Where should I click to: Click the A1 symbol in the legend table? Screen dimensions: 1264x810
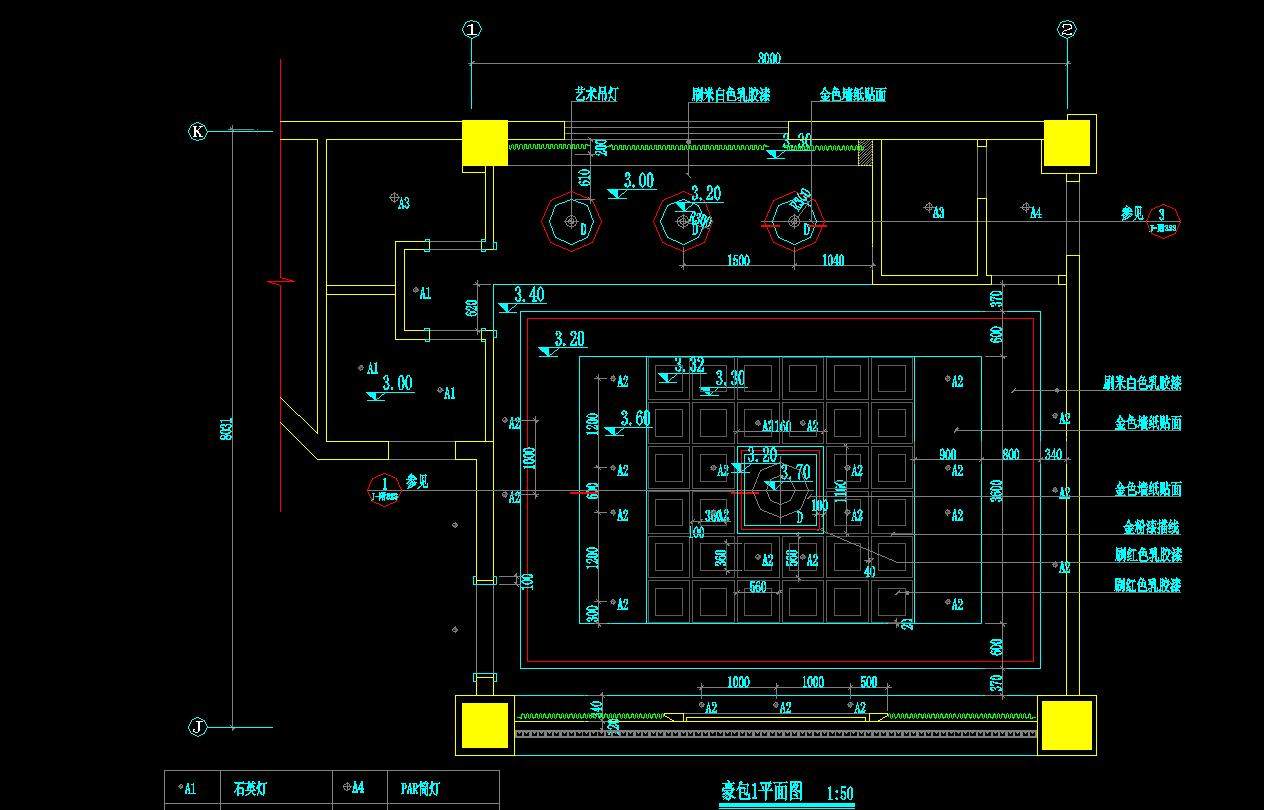tap(180, 788)
